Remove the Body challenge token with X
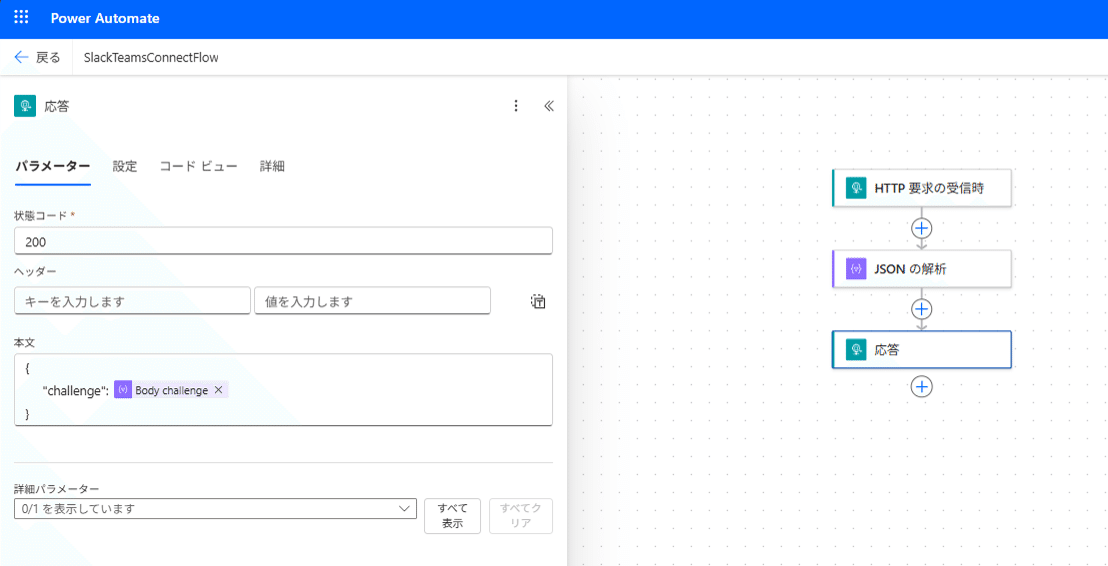This screenshot has height=566, width=1108. click(218, 389)
